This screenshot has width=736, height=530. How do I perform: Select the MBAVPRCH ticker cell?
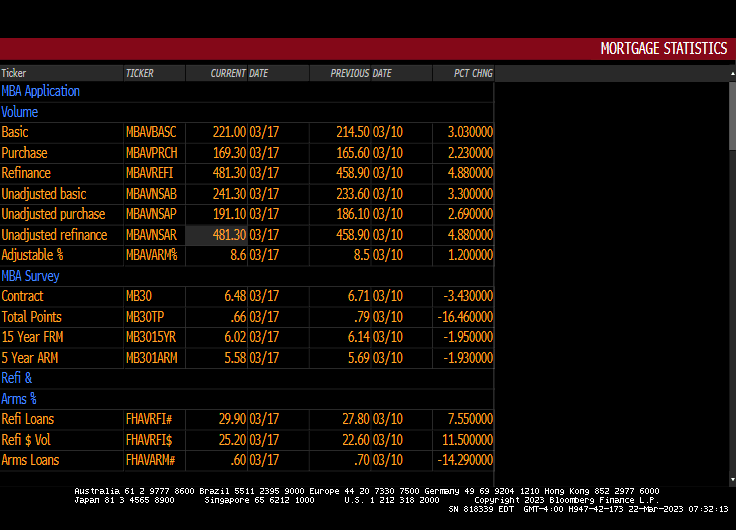(151, 153)
